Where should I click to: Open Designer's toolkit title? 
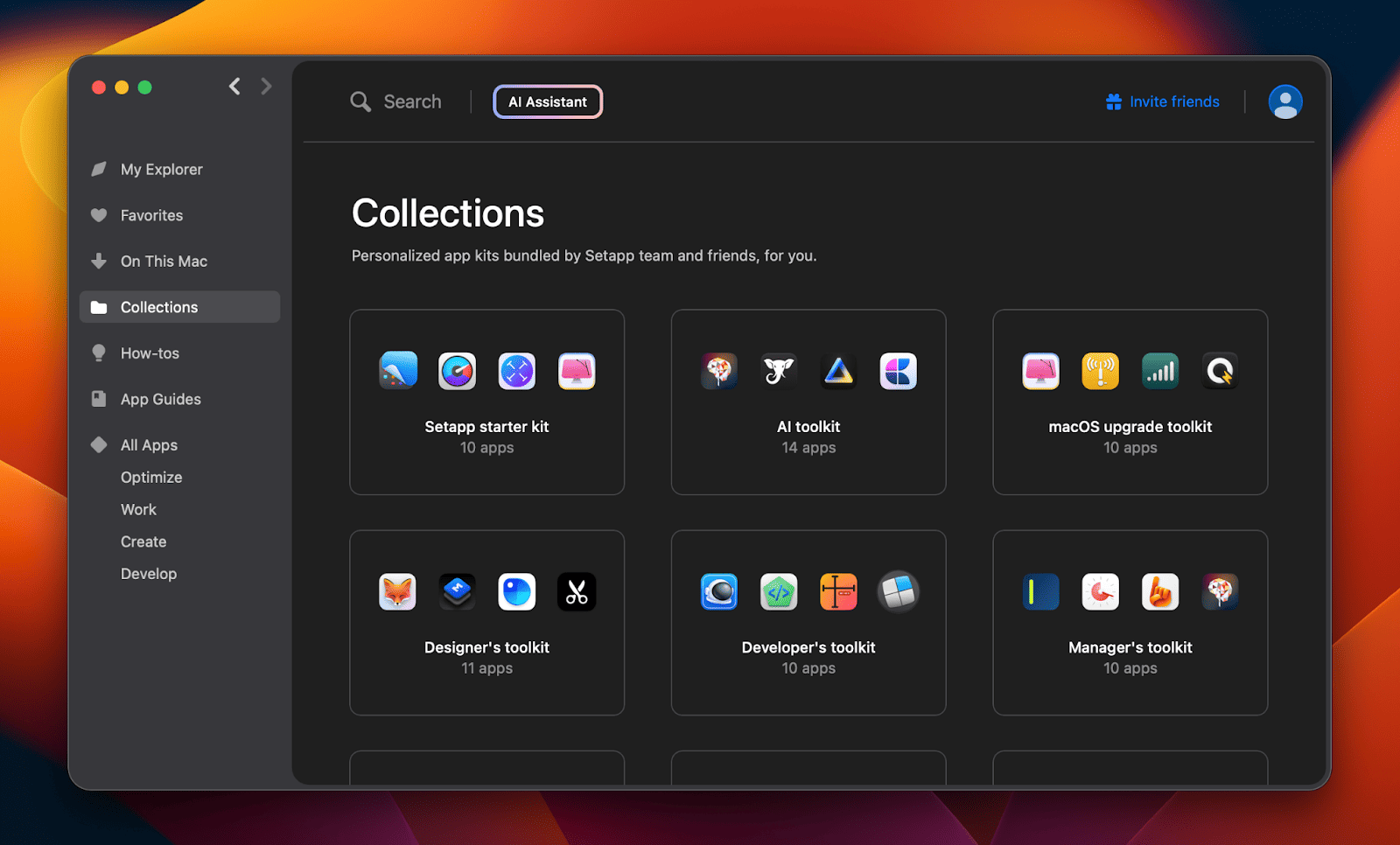point(486,647)
